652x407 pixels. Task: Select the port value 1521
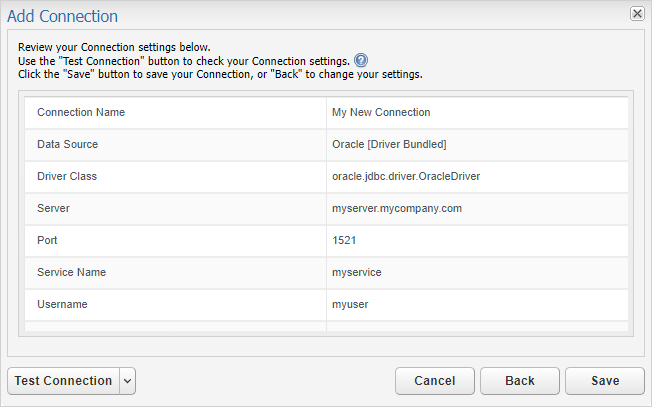pos(344,240)
